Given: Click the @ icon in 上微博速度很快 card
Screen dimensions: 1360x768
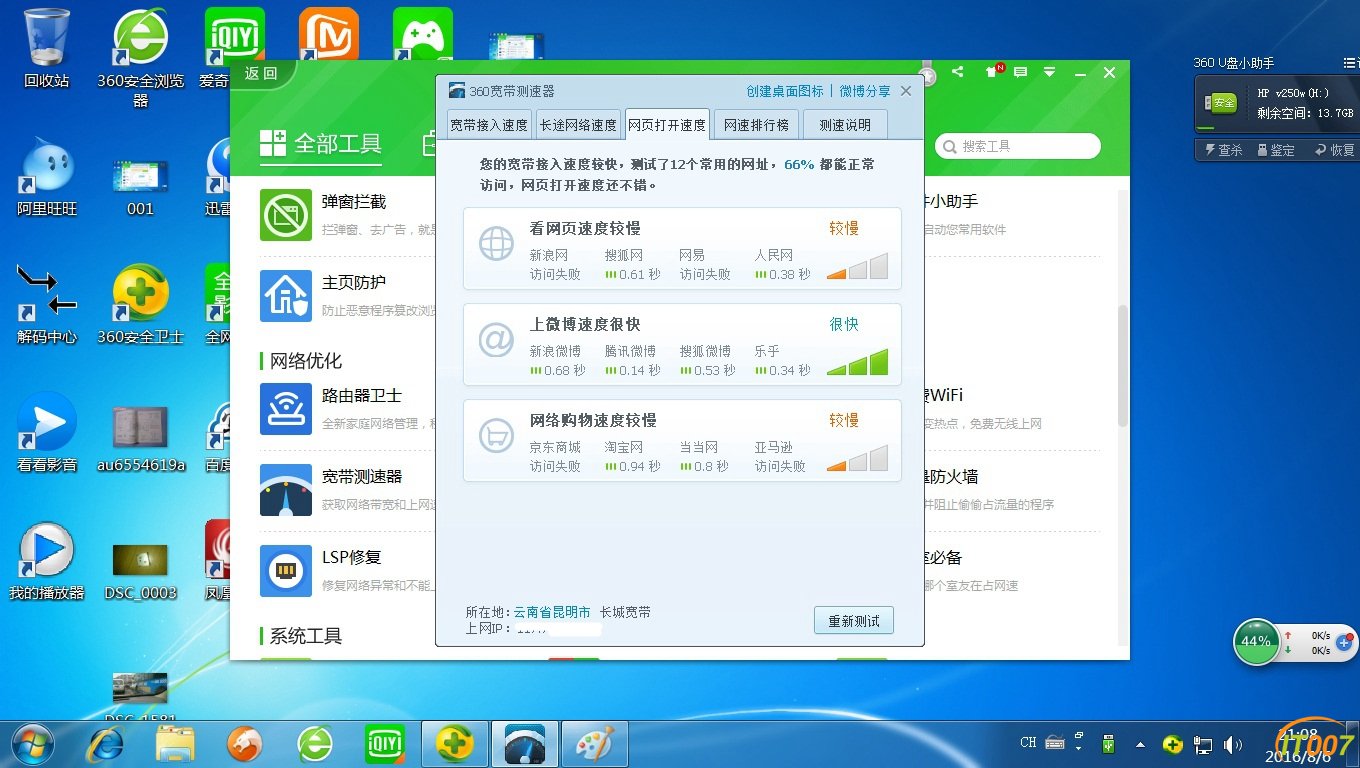Looking at the screenshot, I should click(x=496, y=340).
